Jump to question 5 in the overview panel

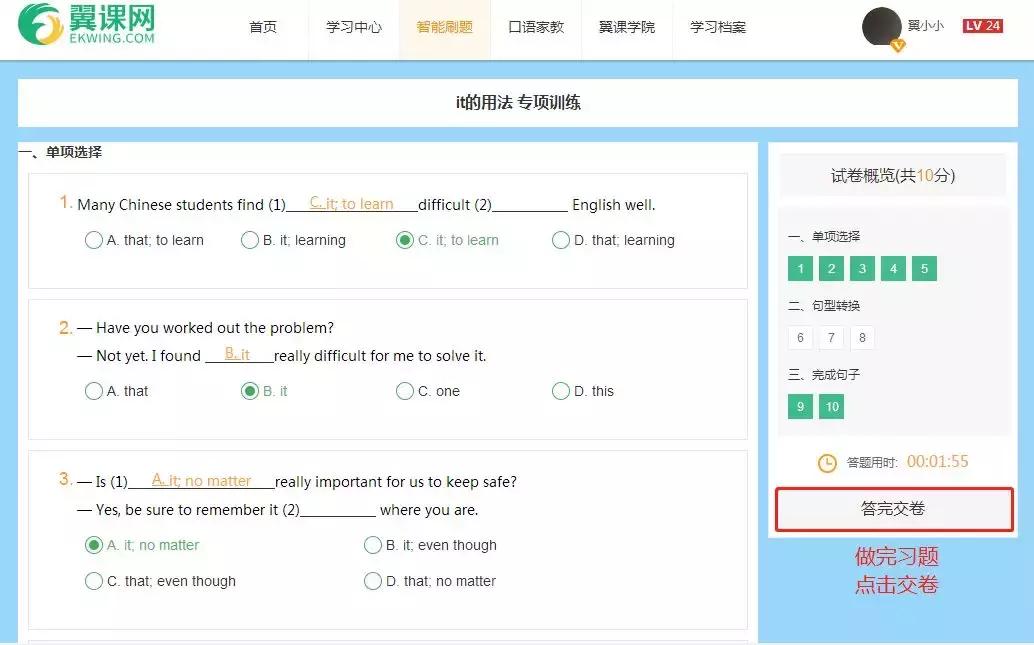tap(926, 268)
